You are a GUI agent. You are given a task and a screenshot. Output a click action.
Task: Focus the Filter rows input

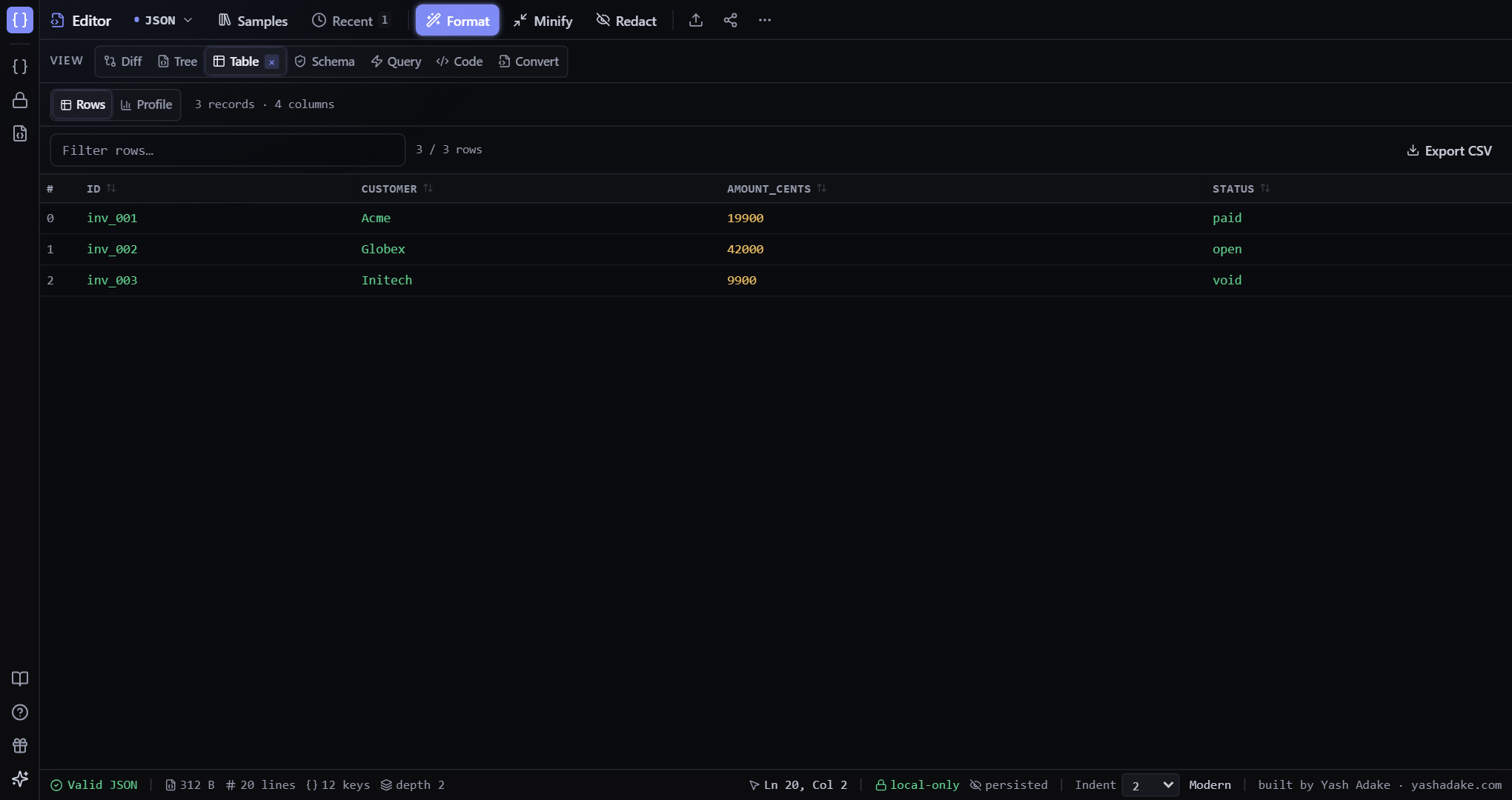pos(228,150)
